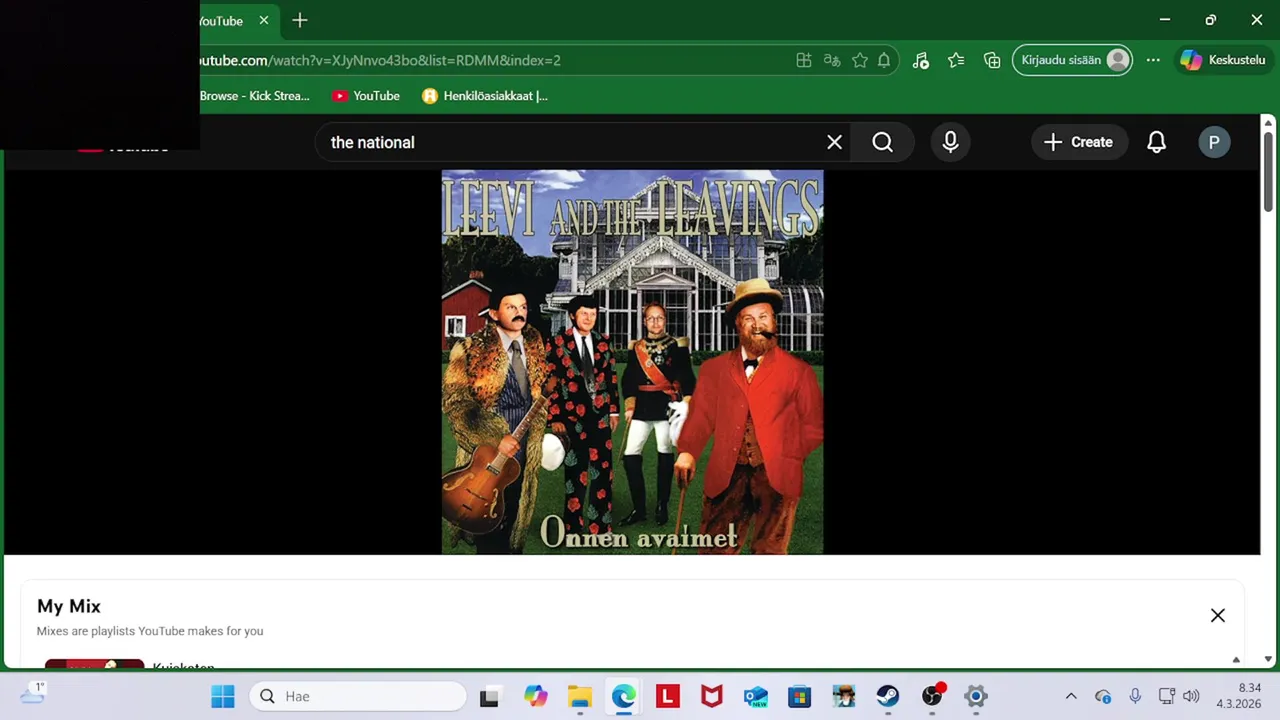Clear the YouTube search text with X
The image size is (1280, 720).
835,142
